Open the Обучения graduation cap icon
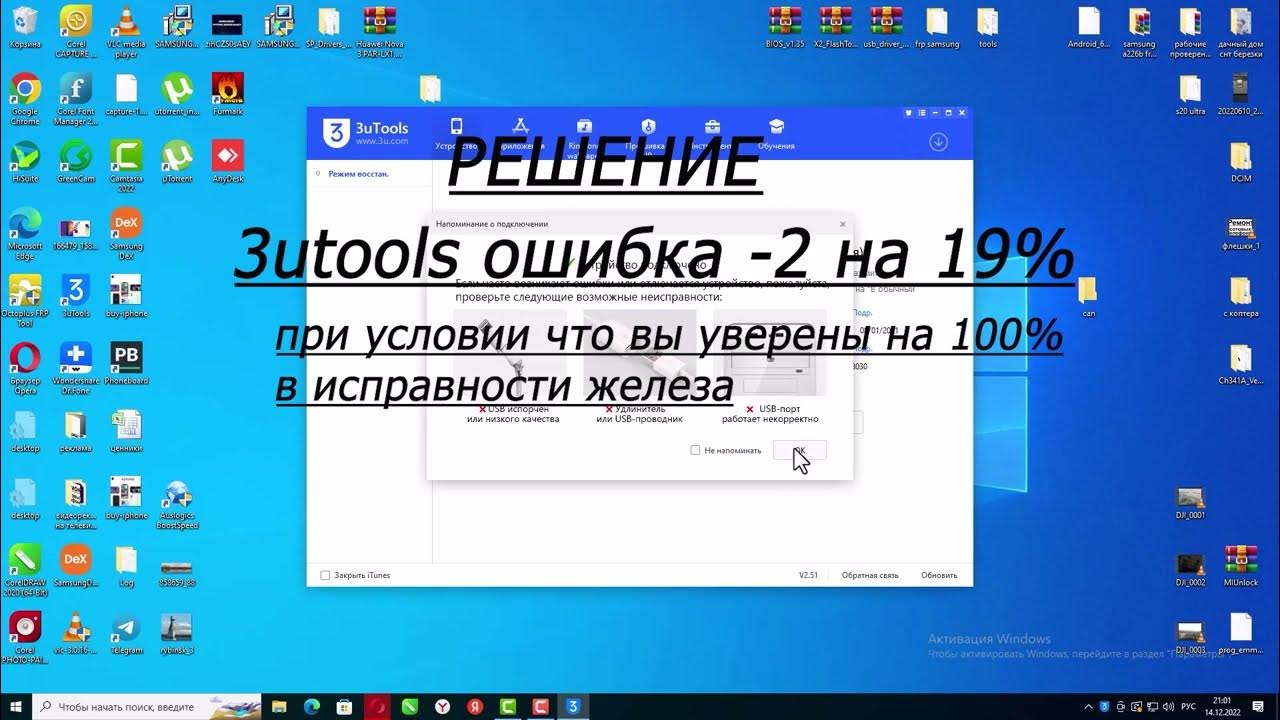The height and width of the screenshot is (720, 1280). [x=776, y=126]
